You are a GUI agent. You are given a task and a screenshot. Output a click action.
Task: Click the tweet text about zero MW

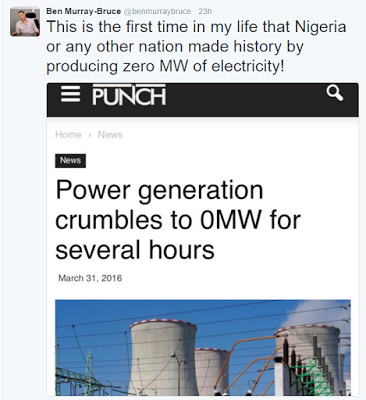pos(196,46)
